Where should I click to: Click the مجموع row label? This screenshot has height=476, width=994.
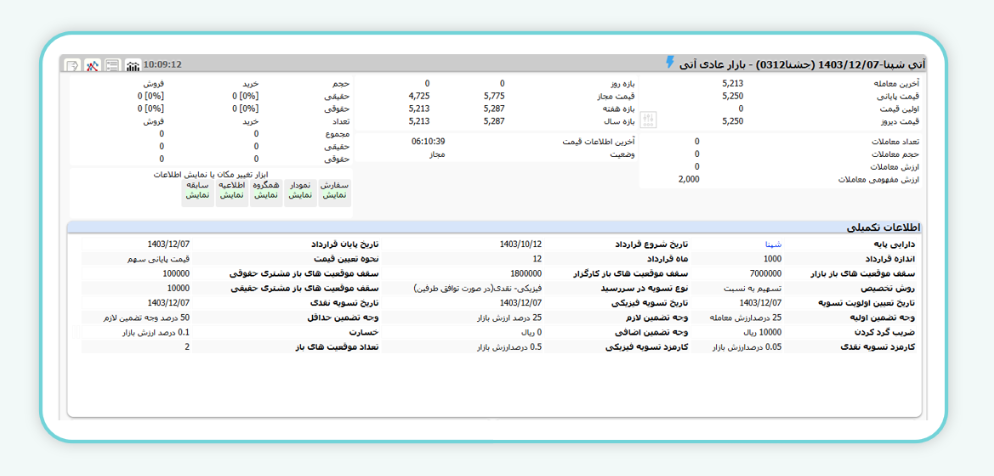(x=337, y=134)
